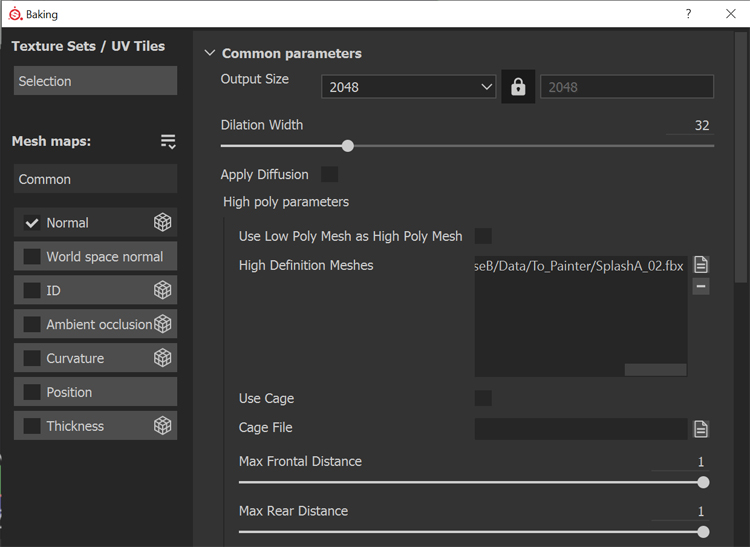Screen dimensions: 750x547
Task: Browse for a High Definition Meshes file
Action: (701, 265)
